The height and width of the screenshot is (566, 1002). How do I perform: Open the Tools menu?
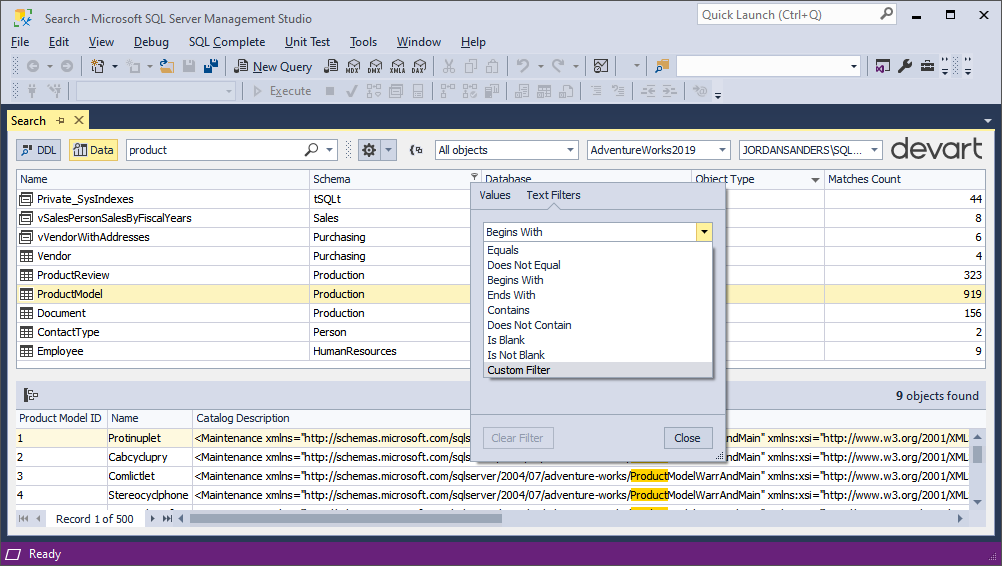pyautogui.click(x=363, y=42)
